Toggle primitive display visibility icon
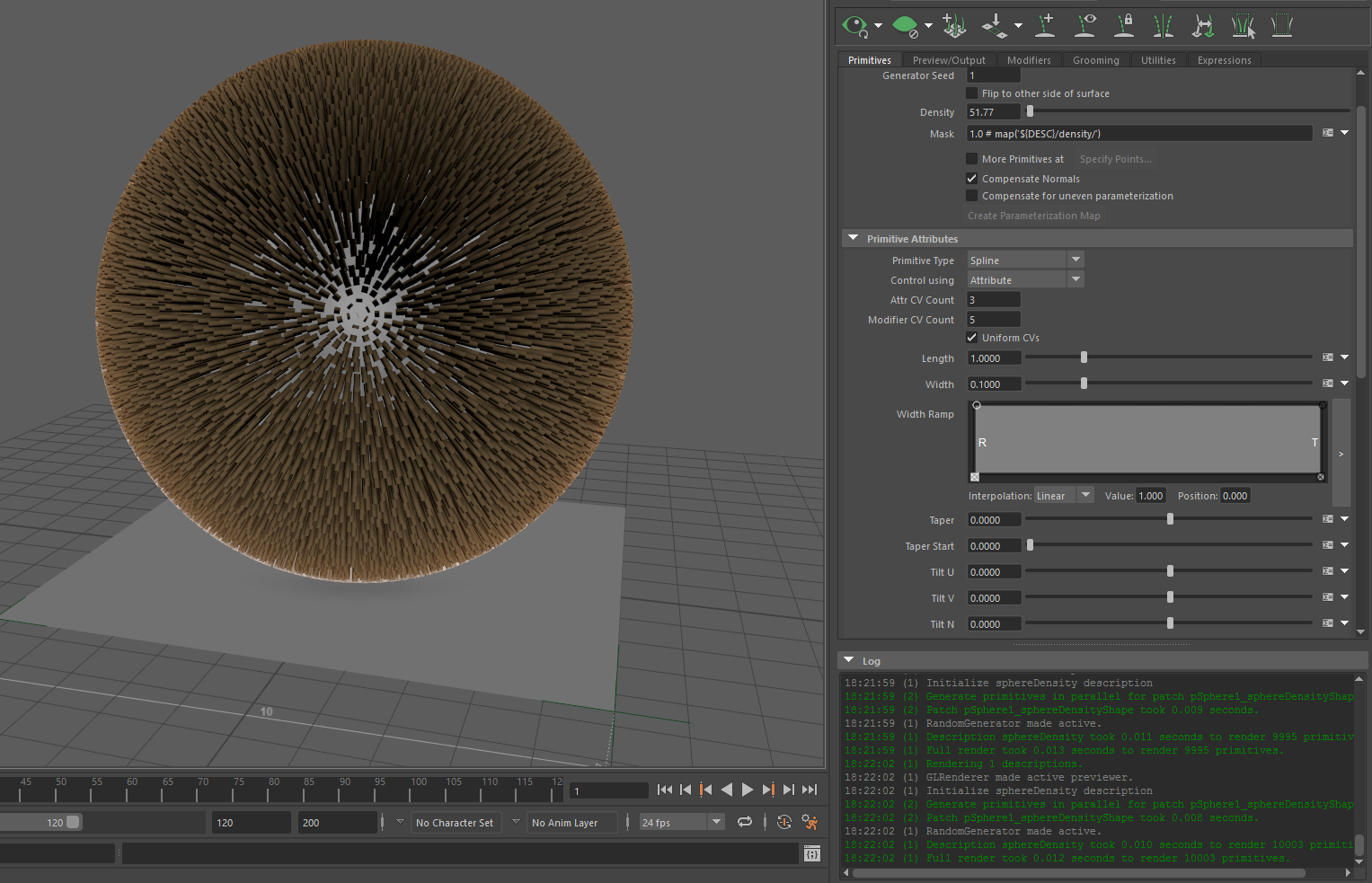1372x883 pixels. click(1085, 25)
